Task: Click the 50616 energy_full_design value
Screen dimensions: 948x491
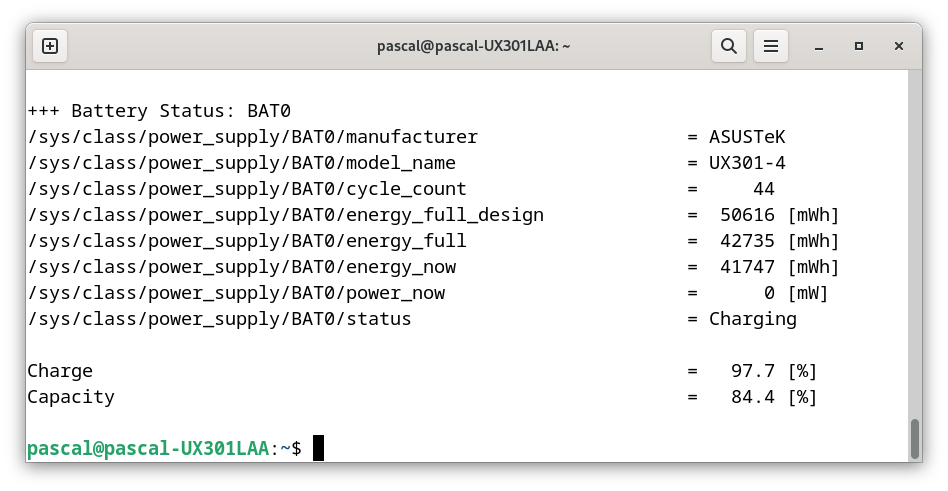Action: click(747, 215)
